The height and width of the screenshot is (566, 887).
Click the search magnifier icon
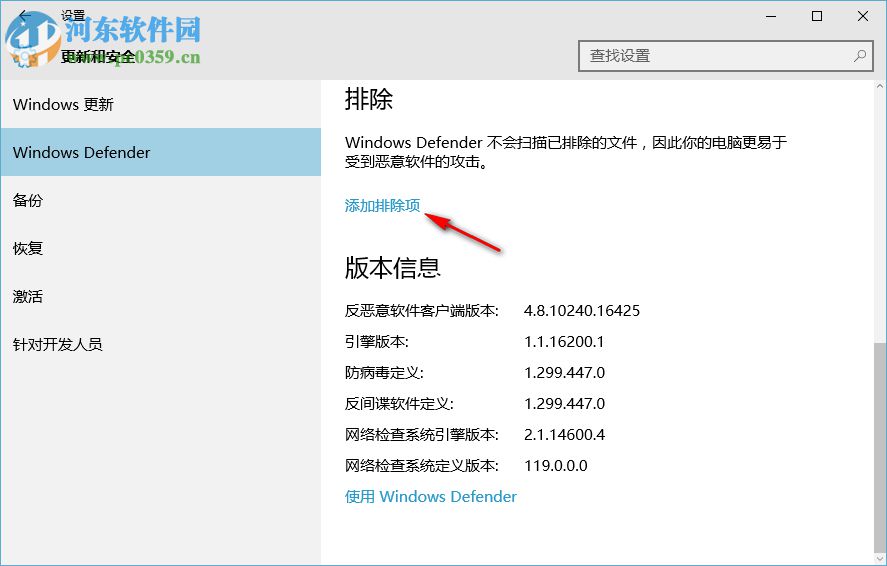click(x=859, y=55)
